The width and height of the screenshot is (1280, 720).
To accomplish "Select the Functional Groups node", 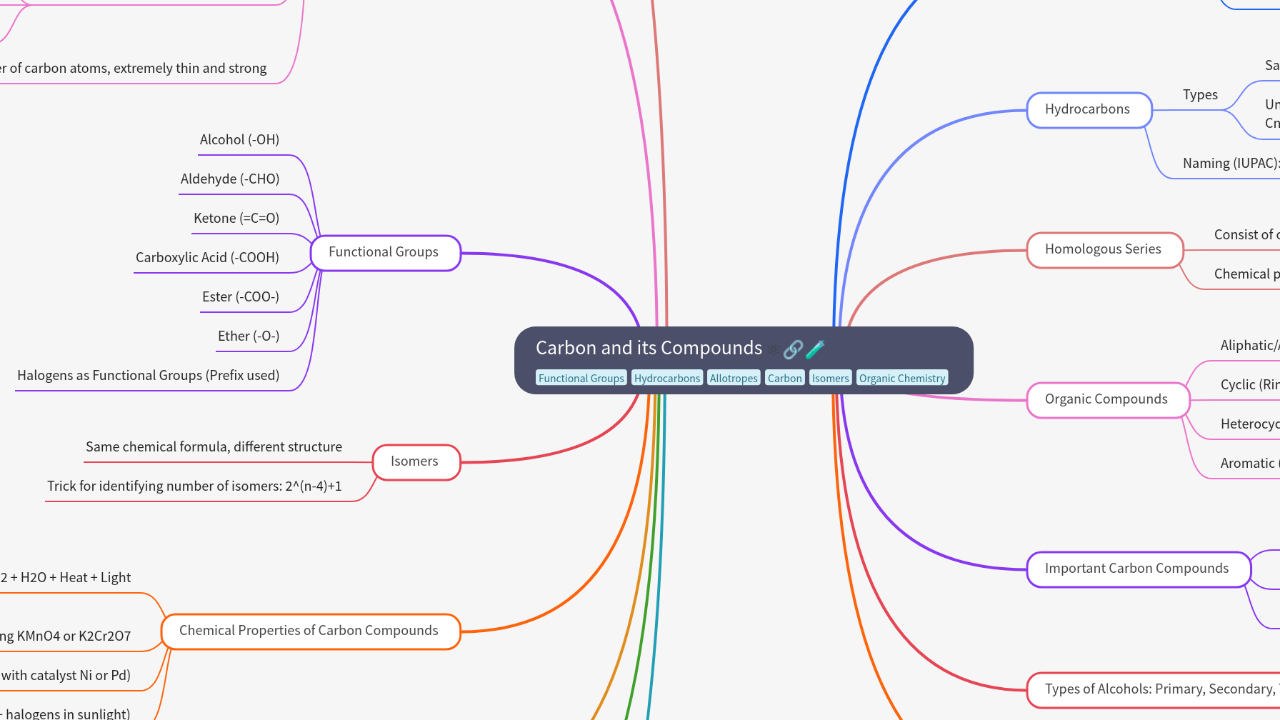I will (384, 252).
